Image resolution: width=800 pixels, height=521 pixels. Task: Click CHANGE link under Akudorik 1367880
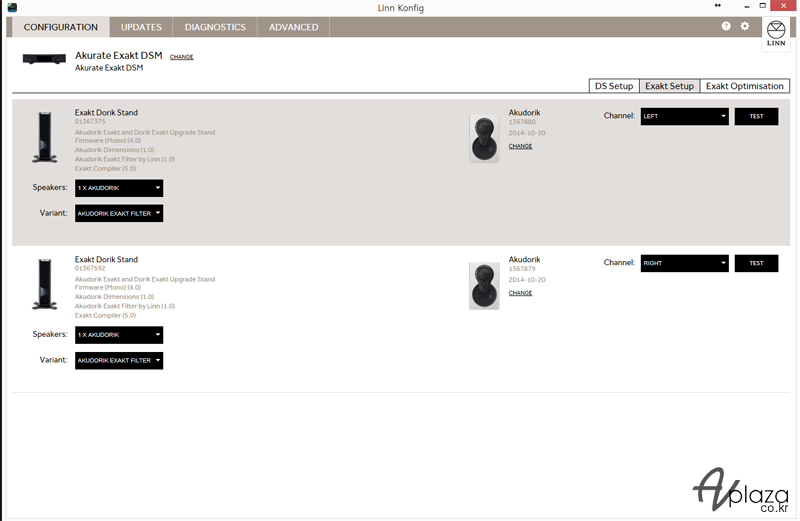pos(520,146)
